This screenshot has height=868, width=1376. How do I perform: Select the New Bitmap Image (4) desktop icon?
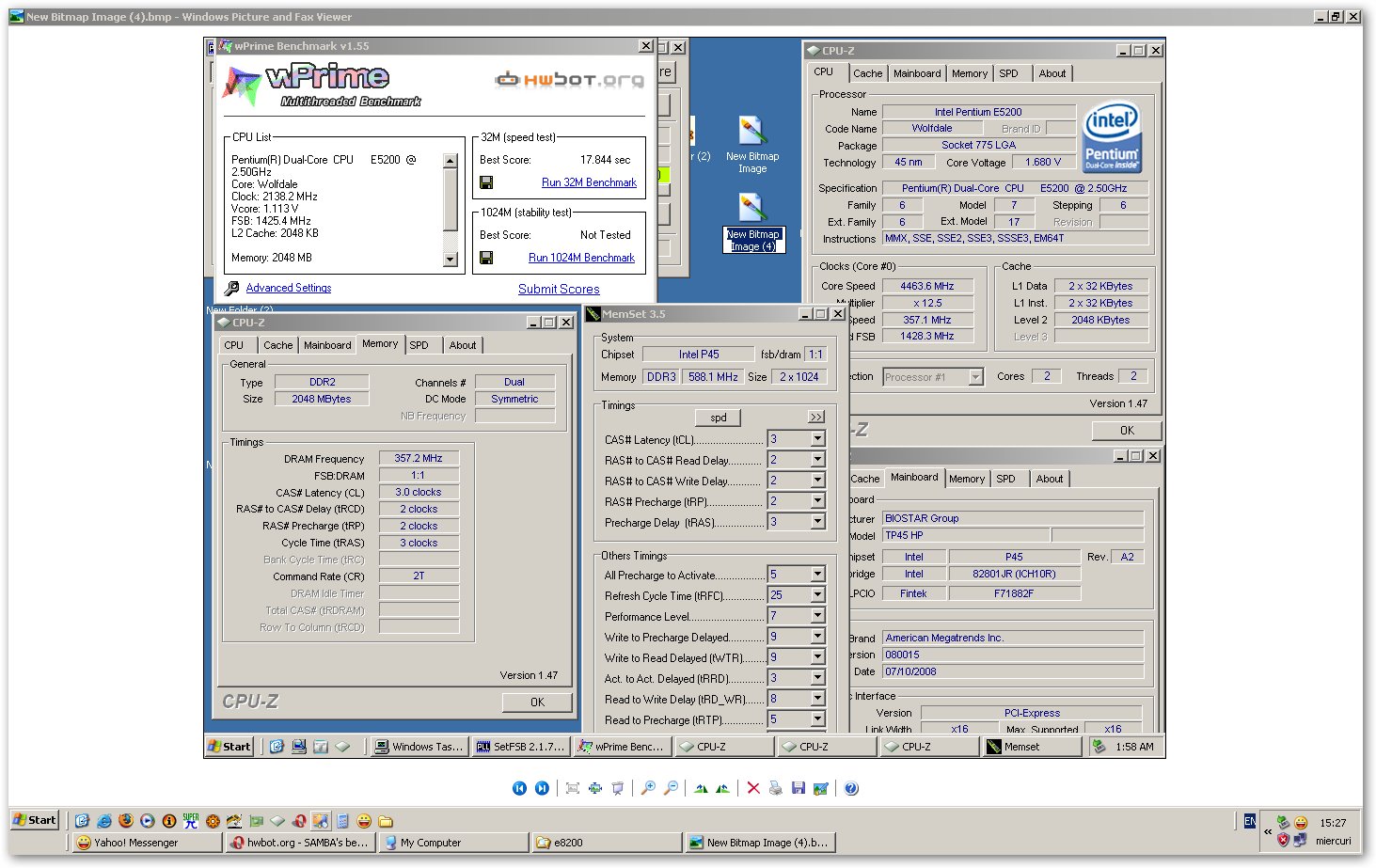752,223
